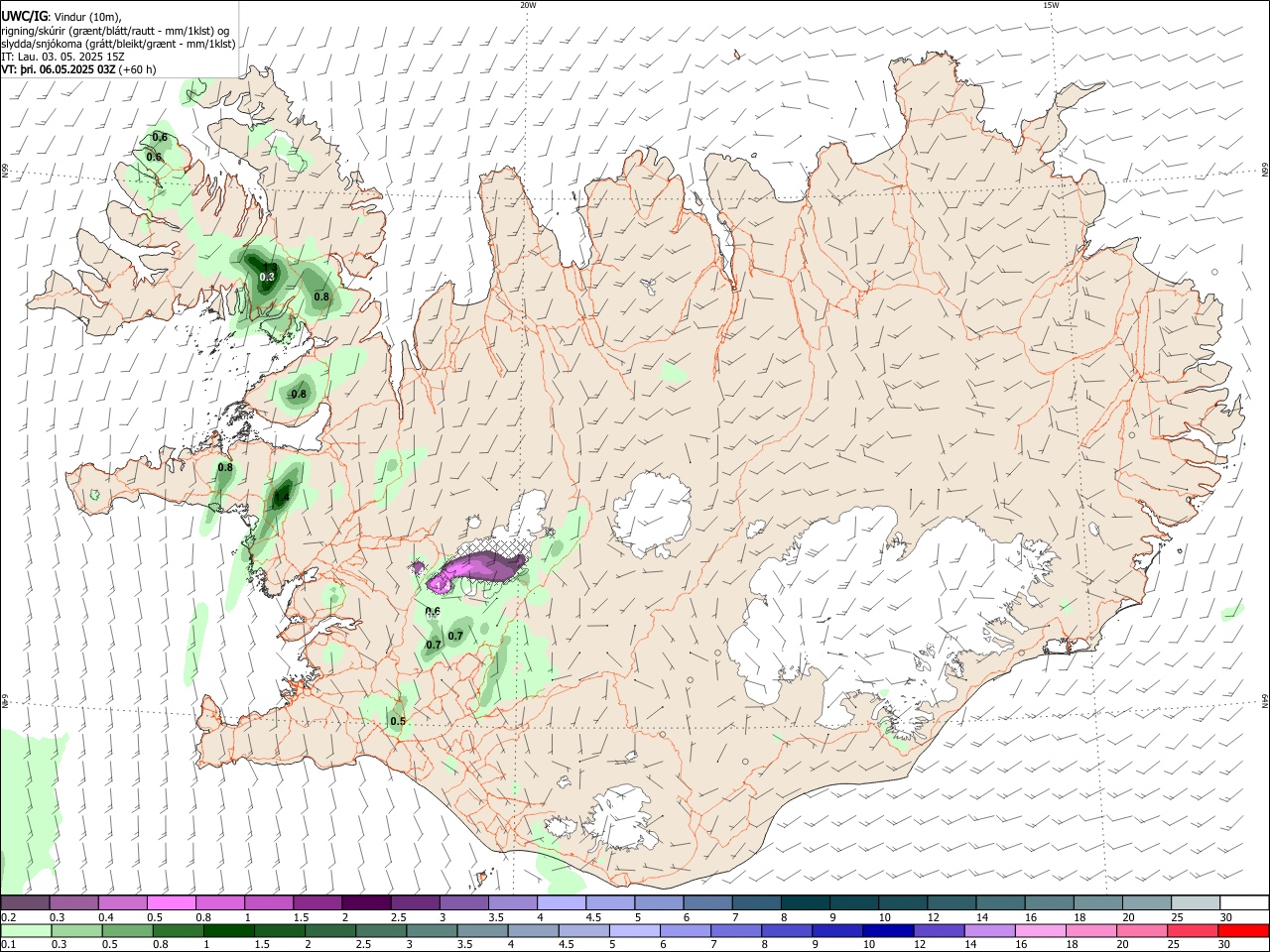Click the pale green 0.1 rain legend swatch
Image resolution: width=1270 pixels, height=952 pixels.
pyautogui.click(x=26, y=930)
